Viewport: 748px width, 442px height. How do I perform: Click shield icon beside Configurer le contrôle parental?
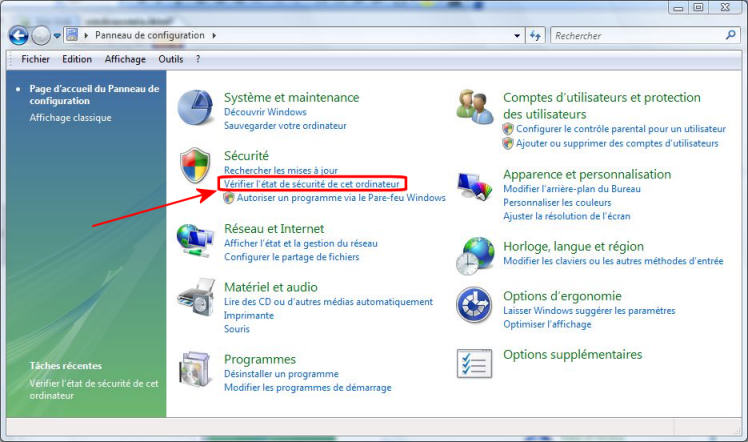pyautogui.click(x=508, y=129)
